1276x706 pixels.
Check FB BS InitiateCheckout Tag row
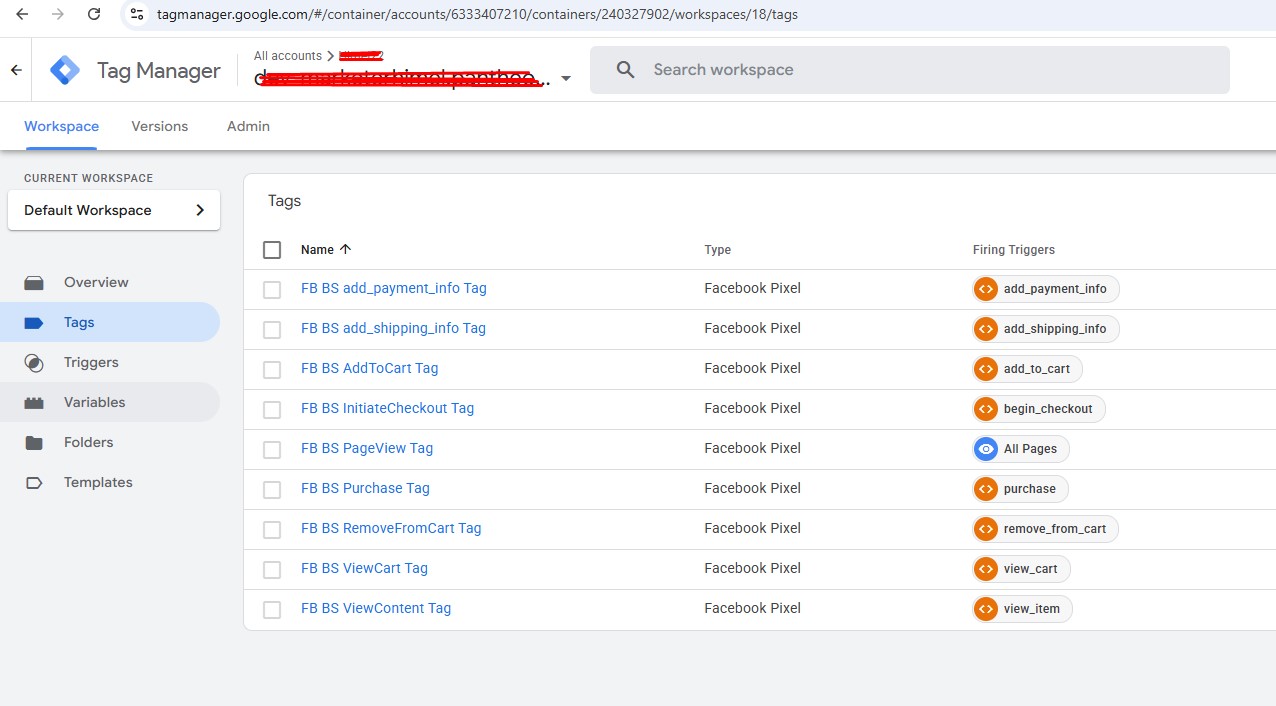click(272, 410)
